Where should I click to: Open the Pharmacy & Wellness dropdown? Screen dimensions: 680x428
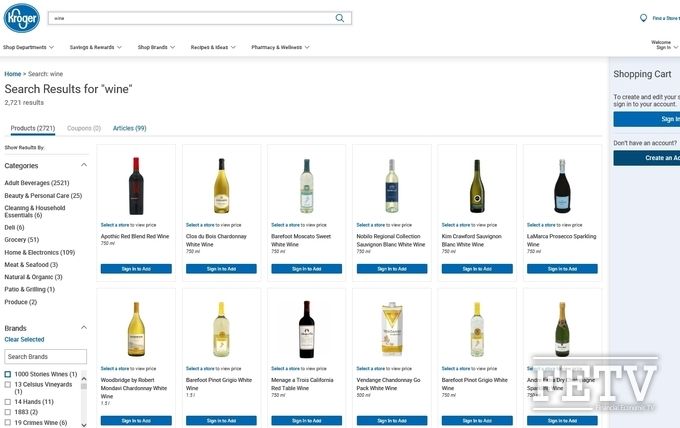tap(281, 47)
